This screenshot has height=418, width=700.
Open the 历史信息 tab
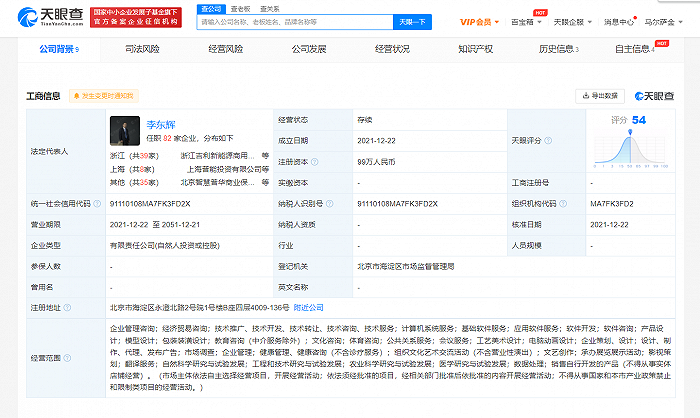558,49
